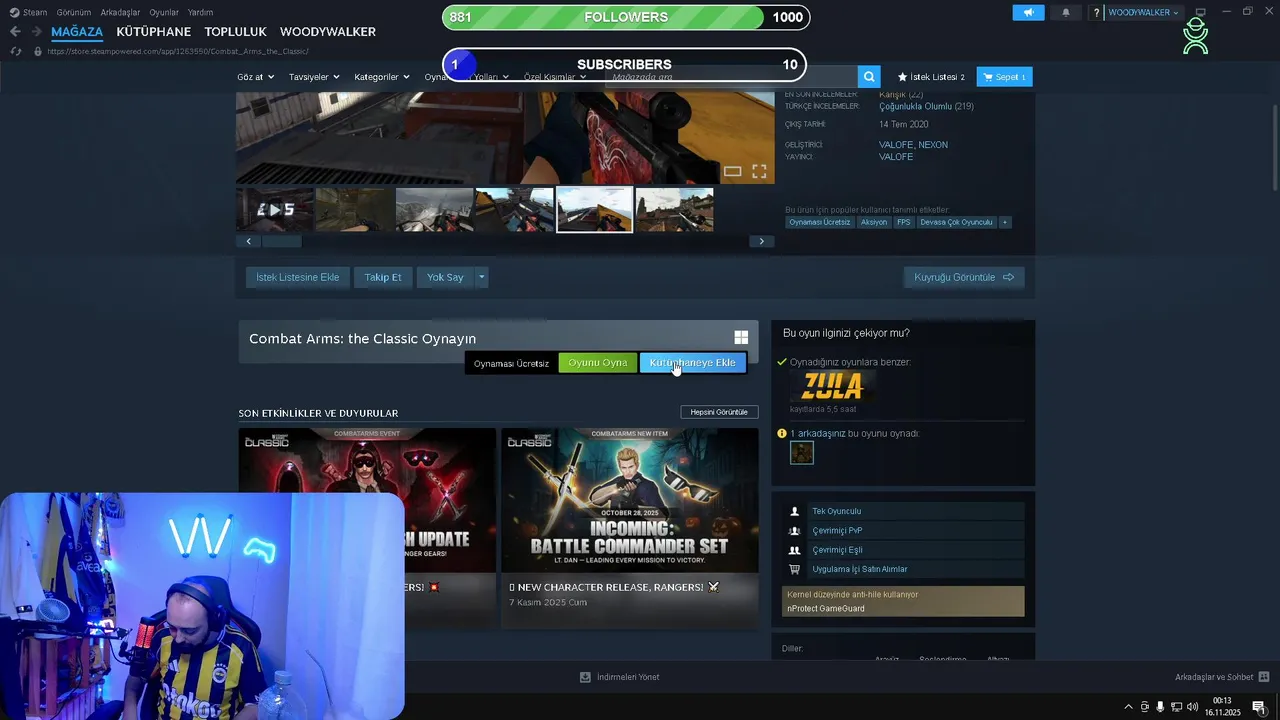The image size is (1280, 720).
Task: Open system tray volume icon
Action: (x=1192, y=707)
